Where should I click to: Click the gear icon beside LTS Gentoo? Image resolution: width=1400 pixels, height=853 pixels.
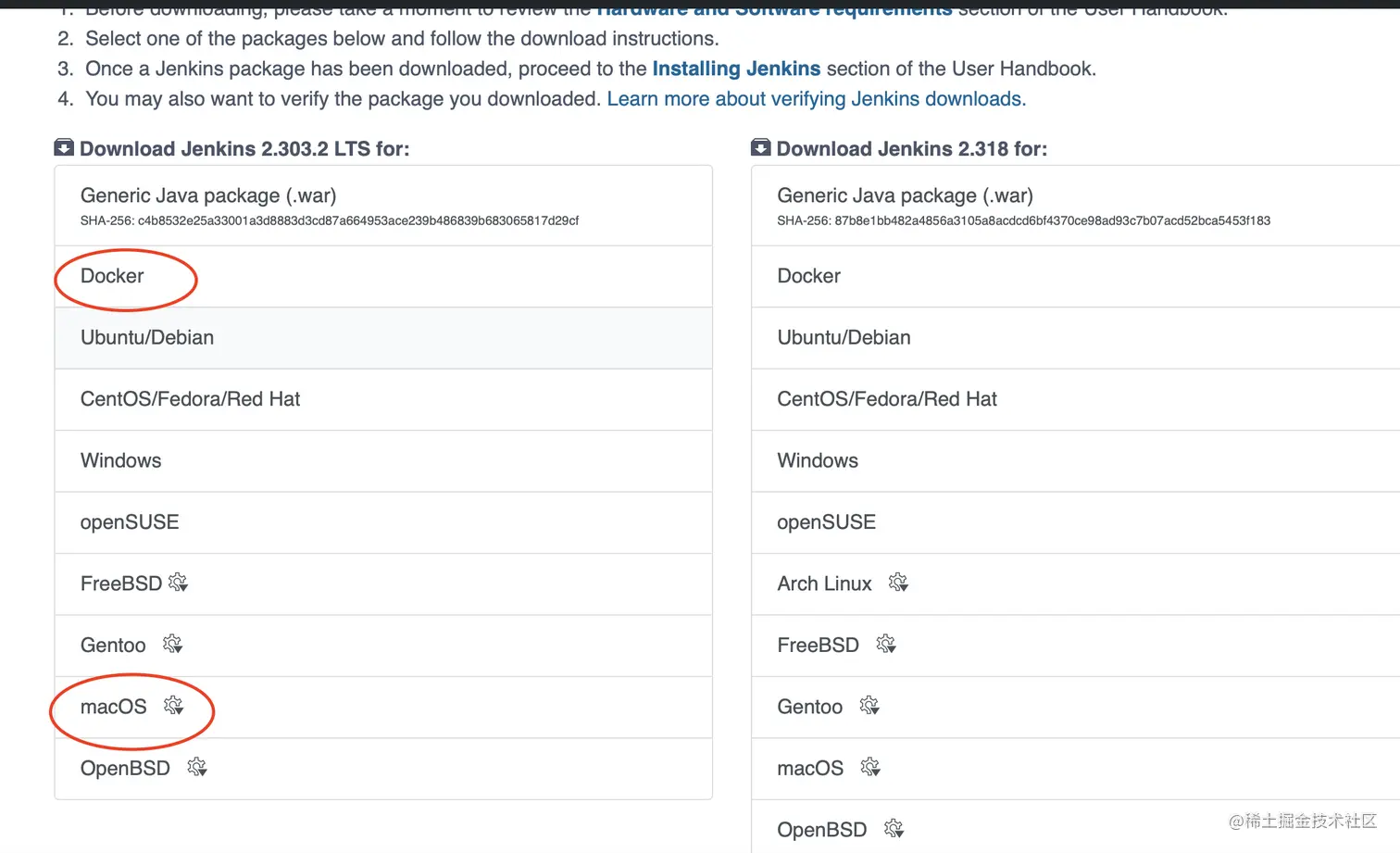tap(173, 644)
